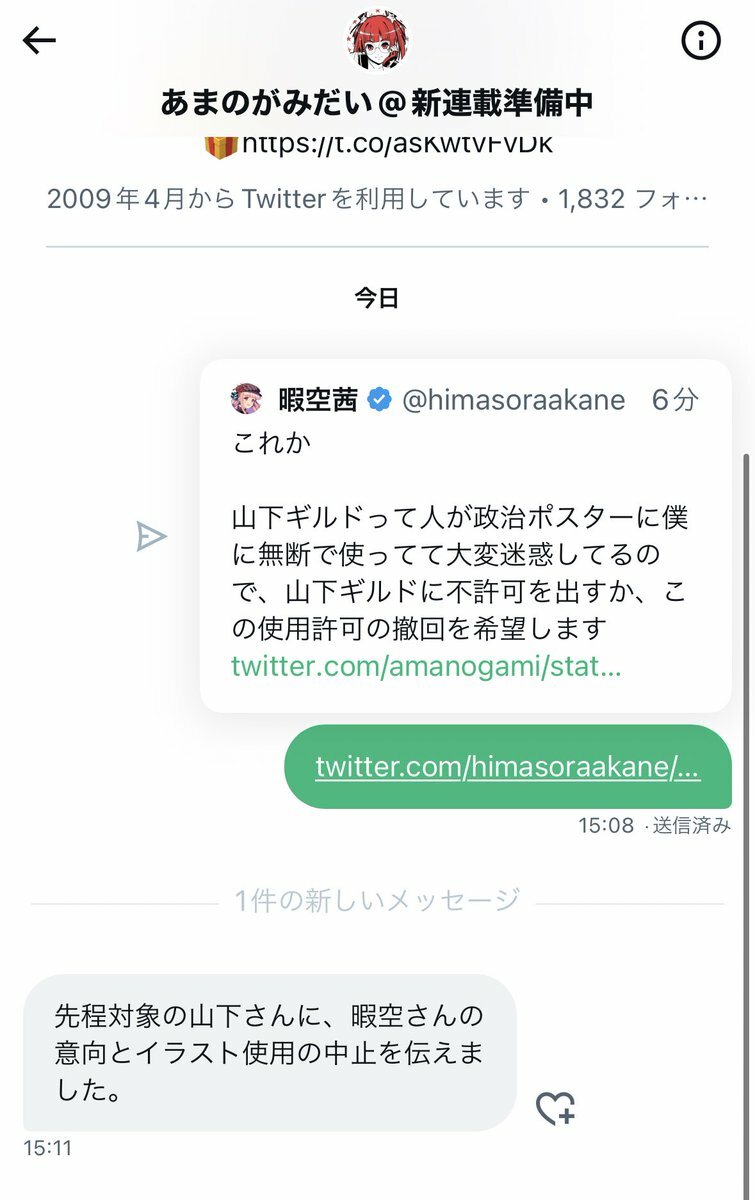Tap the あまのがみだい profile name header
755x1200 pixels.
377,101
